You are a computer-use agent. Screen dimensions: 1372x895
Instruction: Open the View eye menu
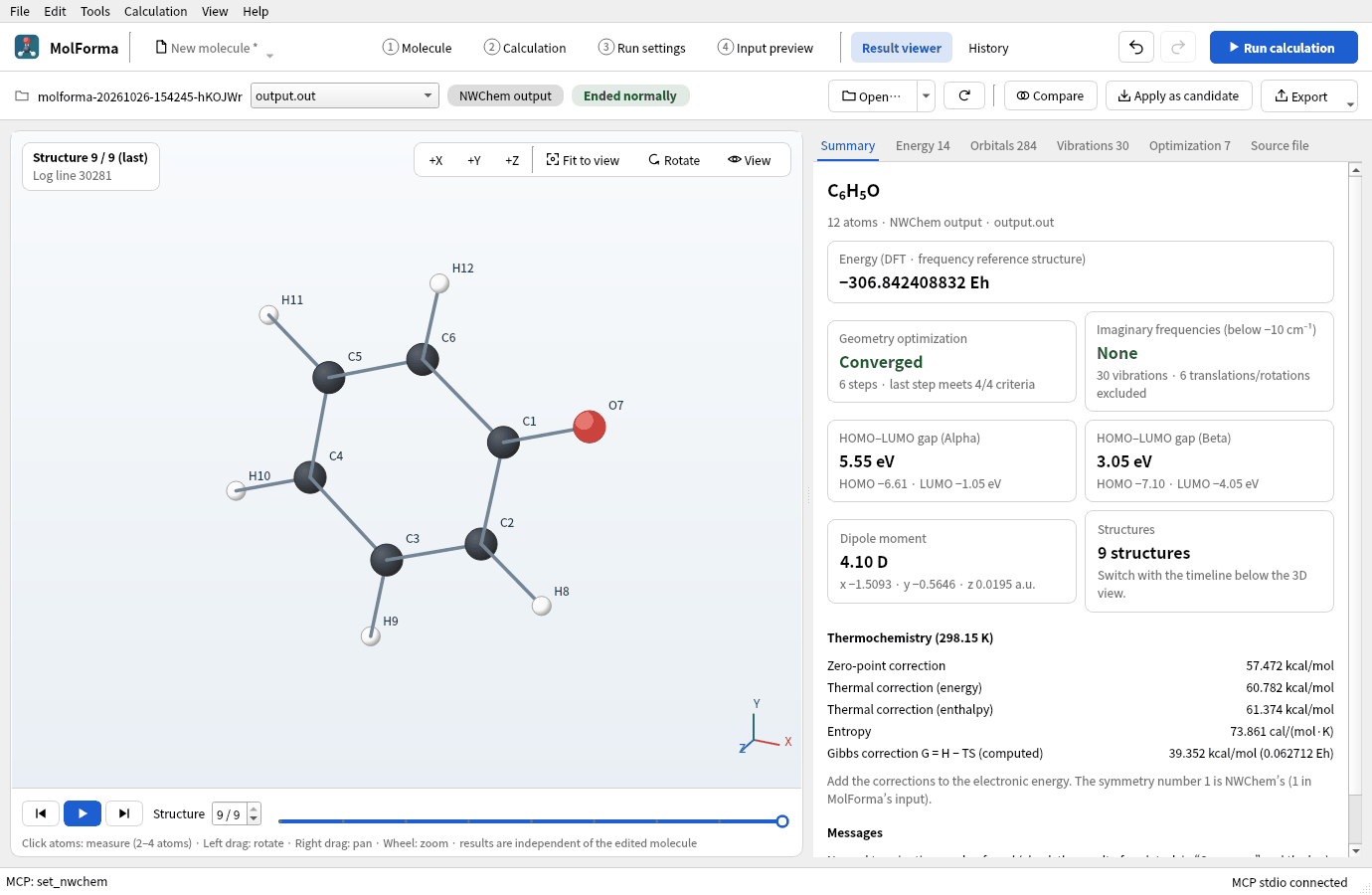[750, 160]
